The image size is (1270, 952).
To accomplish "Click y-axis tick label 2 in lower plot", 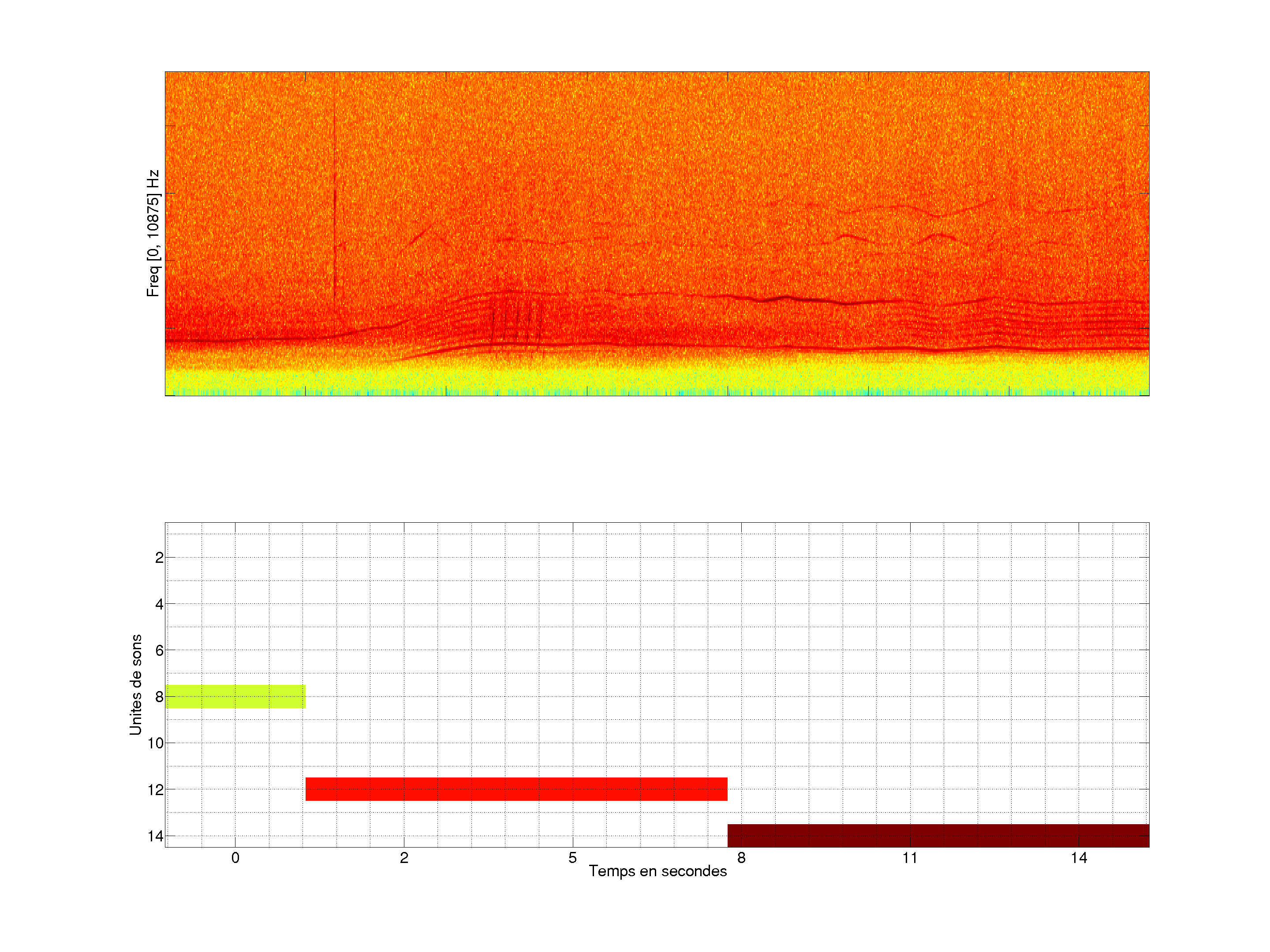I will point(159,558).
